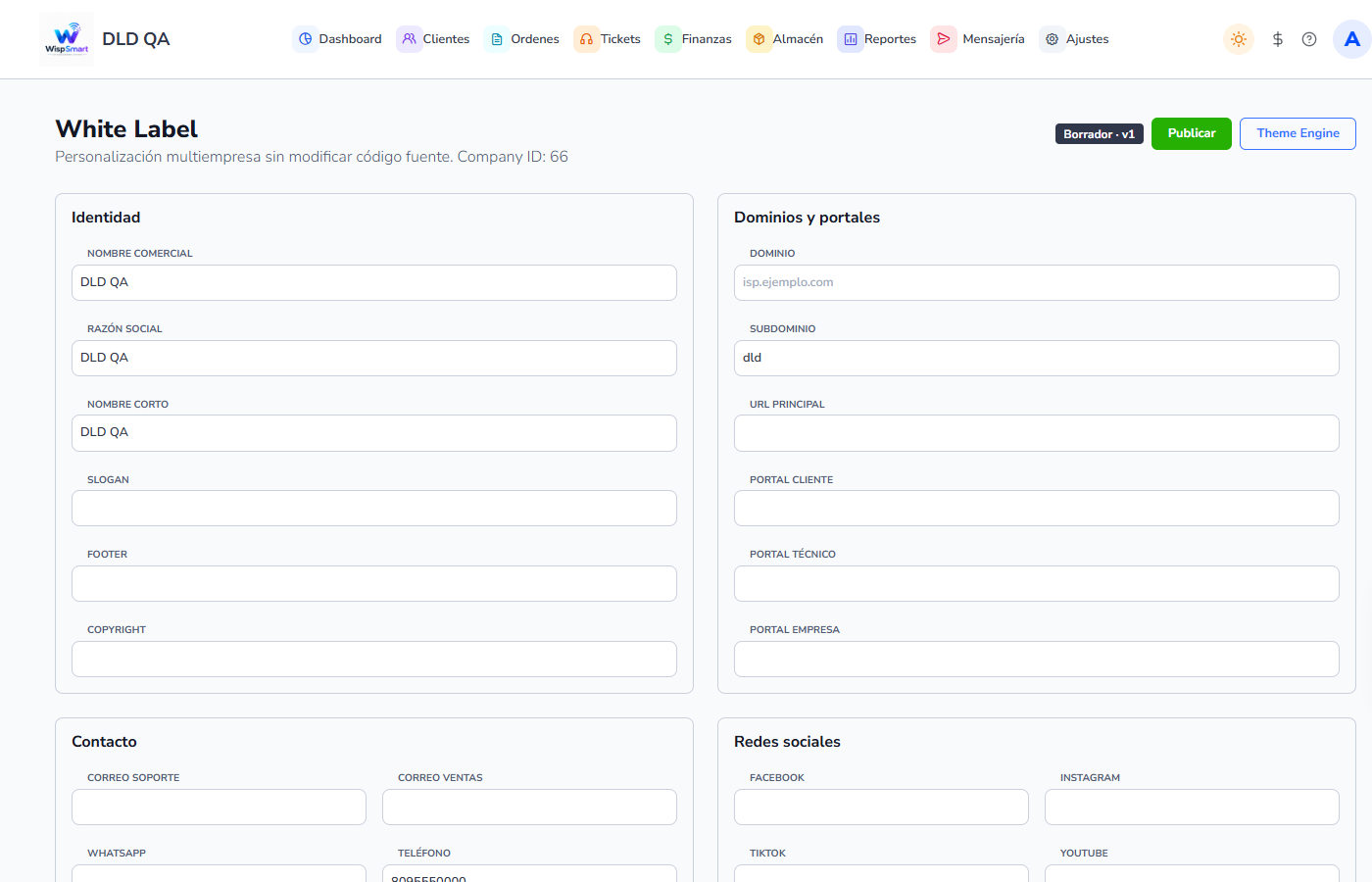Go to Clientes section
Screen dimensions: 1372x882
[433, 39]
